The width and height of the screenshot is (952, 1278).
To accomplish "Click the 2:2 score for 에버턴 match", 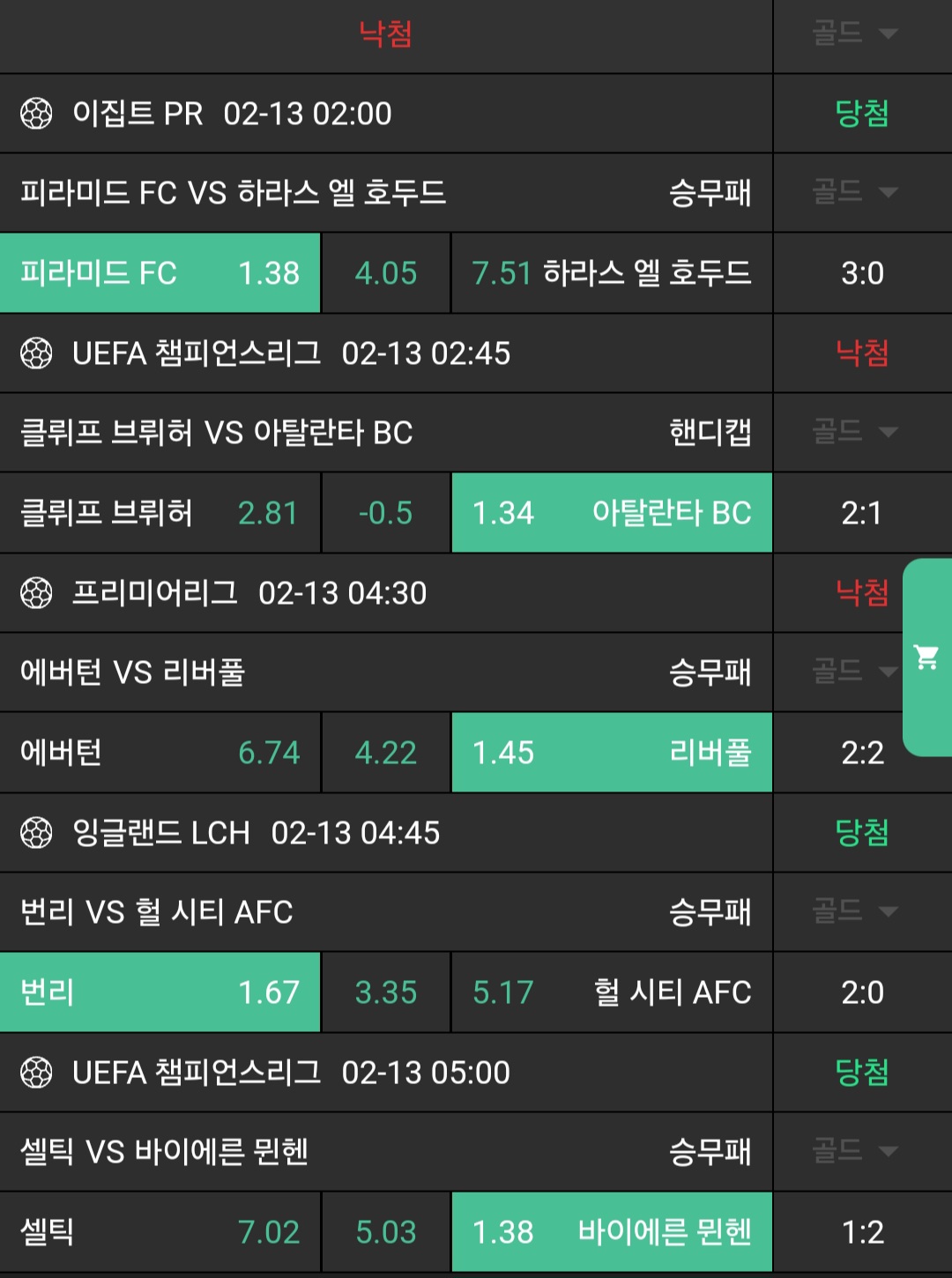I will [x=862, y=753].
